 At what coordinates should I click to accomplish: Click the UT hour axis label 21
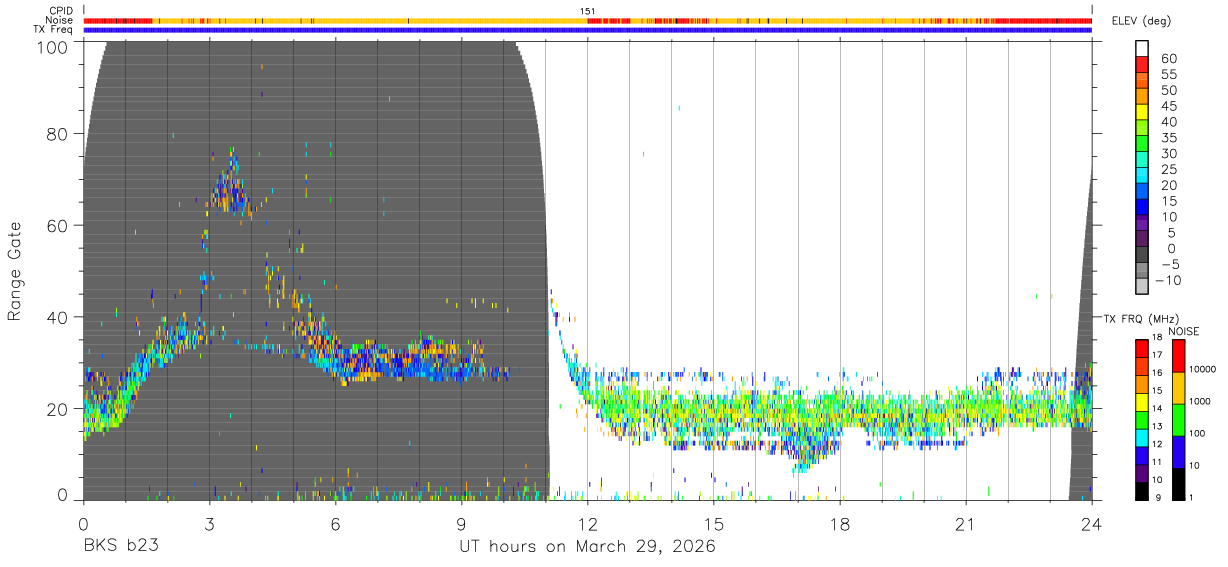click(x=966, y=523)
